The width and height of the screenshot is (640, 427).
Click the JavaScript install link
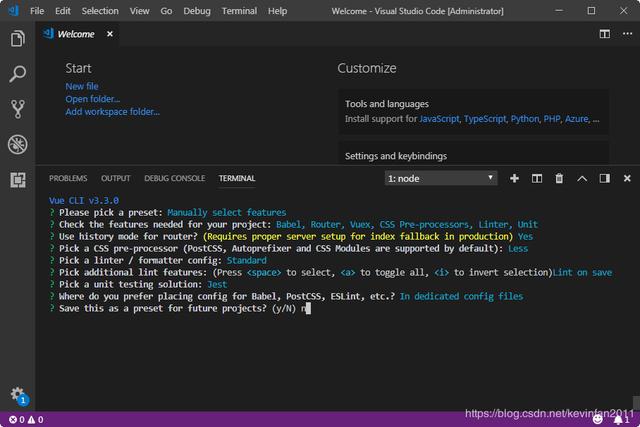439,119
